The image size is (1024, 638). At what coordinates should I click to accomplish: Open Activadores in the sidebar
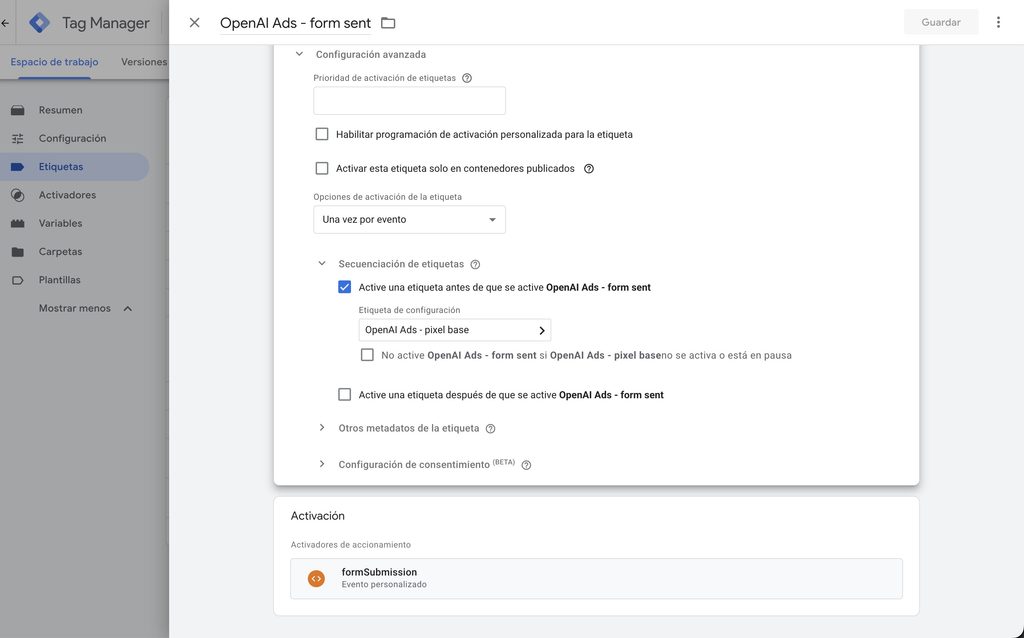point(67,195)
